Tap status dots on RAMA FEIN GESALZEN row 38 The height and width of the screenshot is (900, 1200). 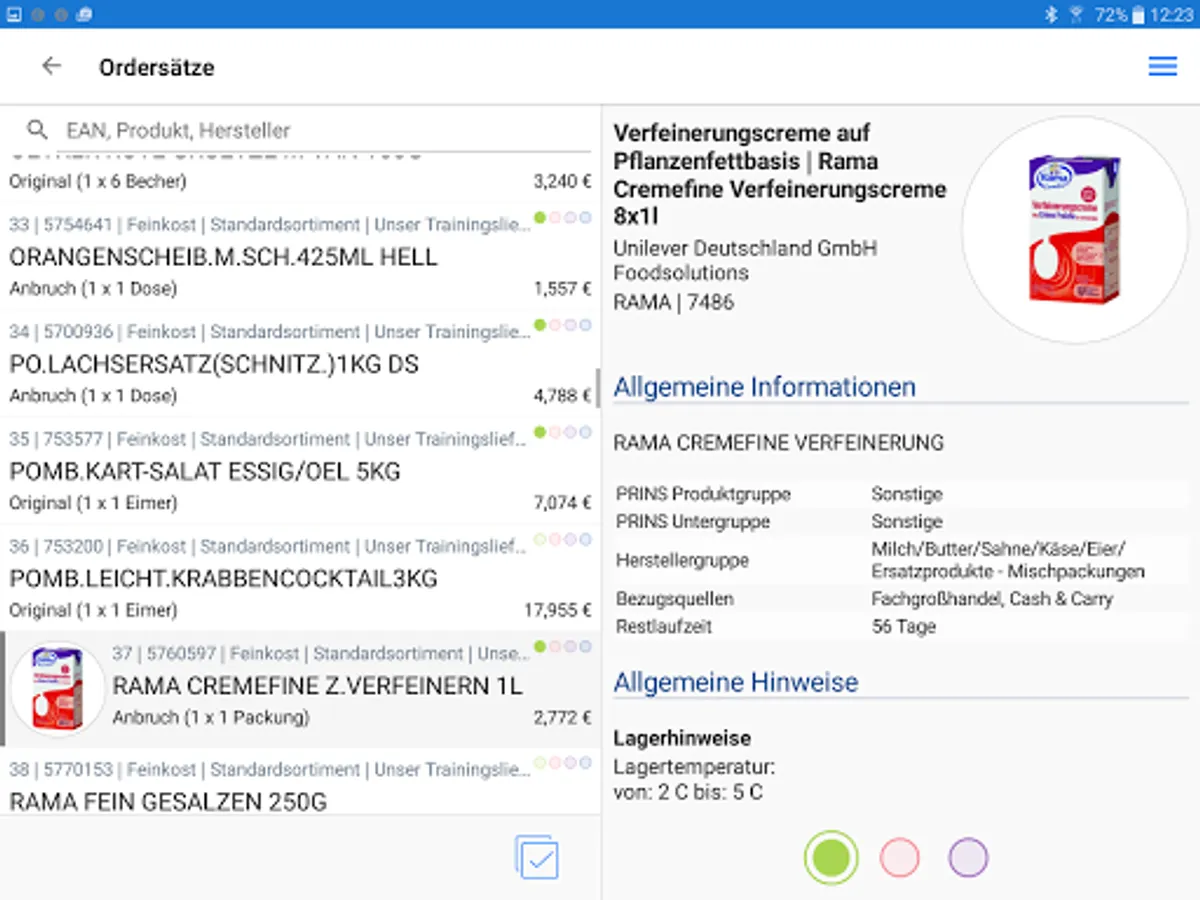pos(563,762)
